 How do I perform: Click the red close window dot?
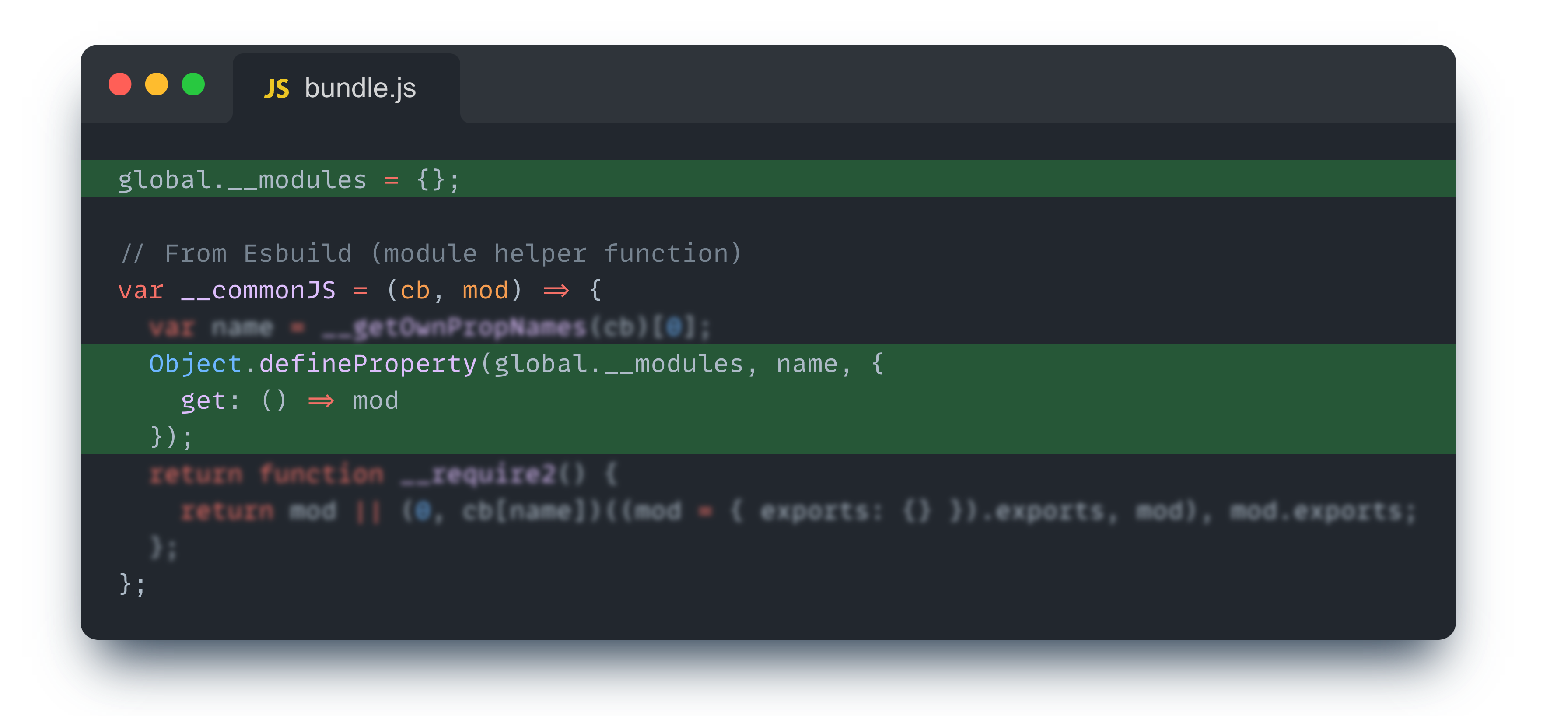[120, 84]
